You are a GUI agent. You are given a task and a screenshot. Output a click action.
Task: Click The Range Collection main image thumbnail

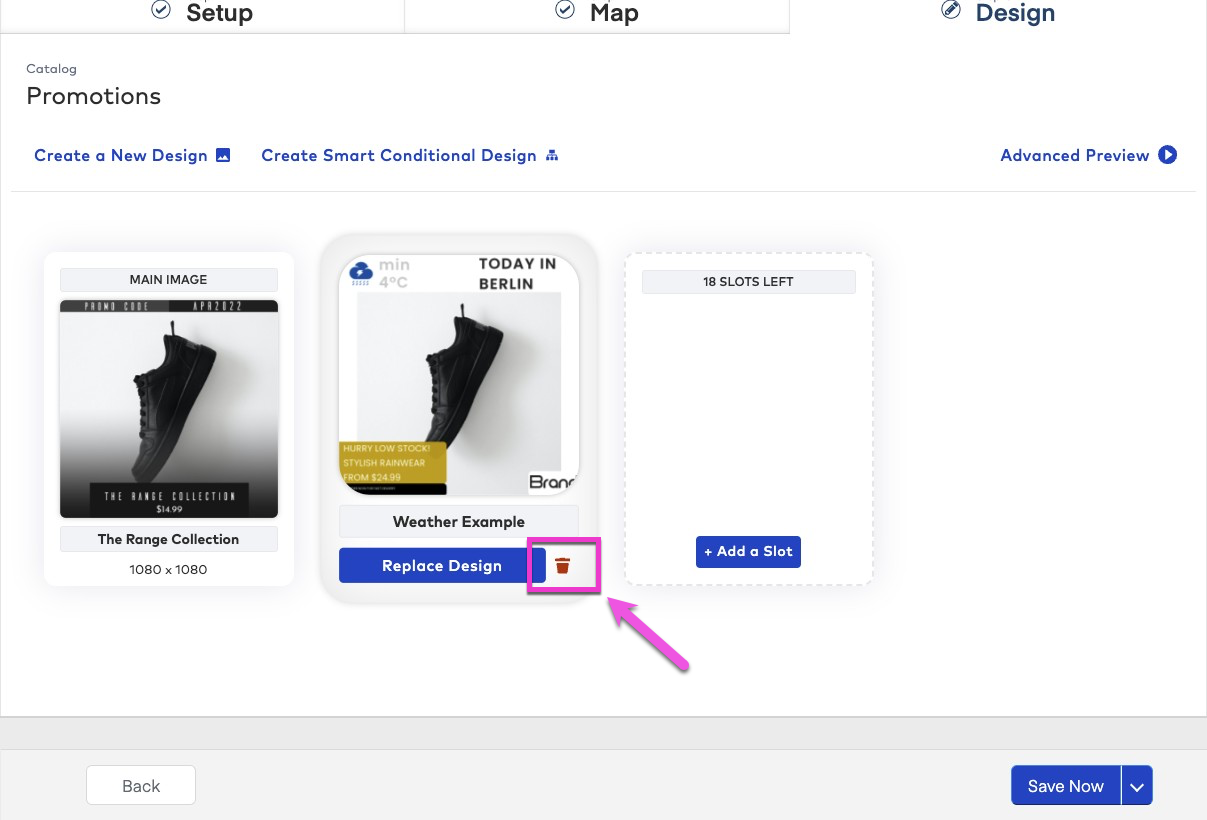[168, 409]
